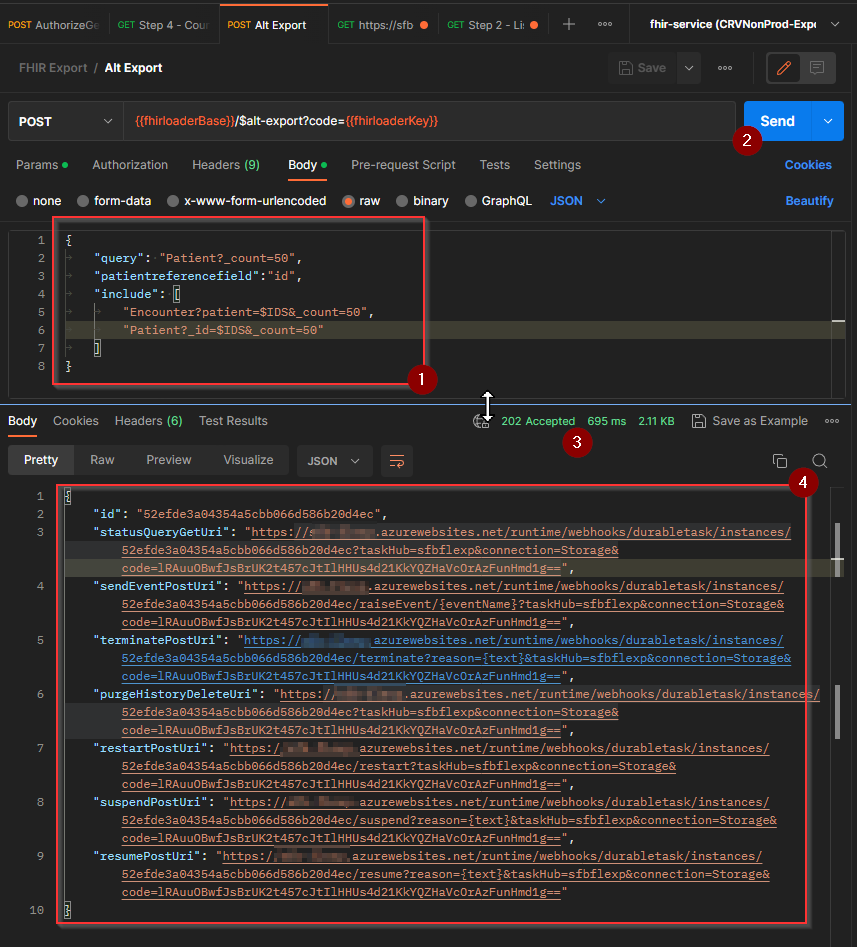Screen dimensions: 857x947
Task: Open the request Headers (9) tab
Action: click(x=226, y=165)
